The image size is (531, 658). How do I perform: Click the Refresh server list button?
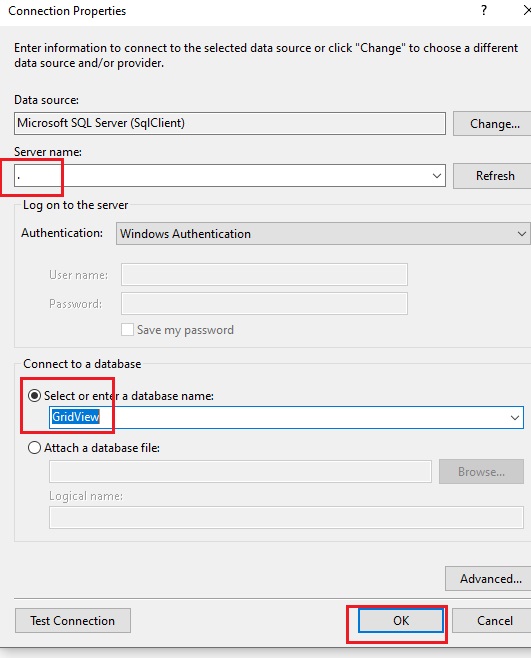tap(493, 176)
